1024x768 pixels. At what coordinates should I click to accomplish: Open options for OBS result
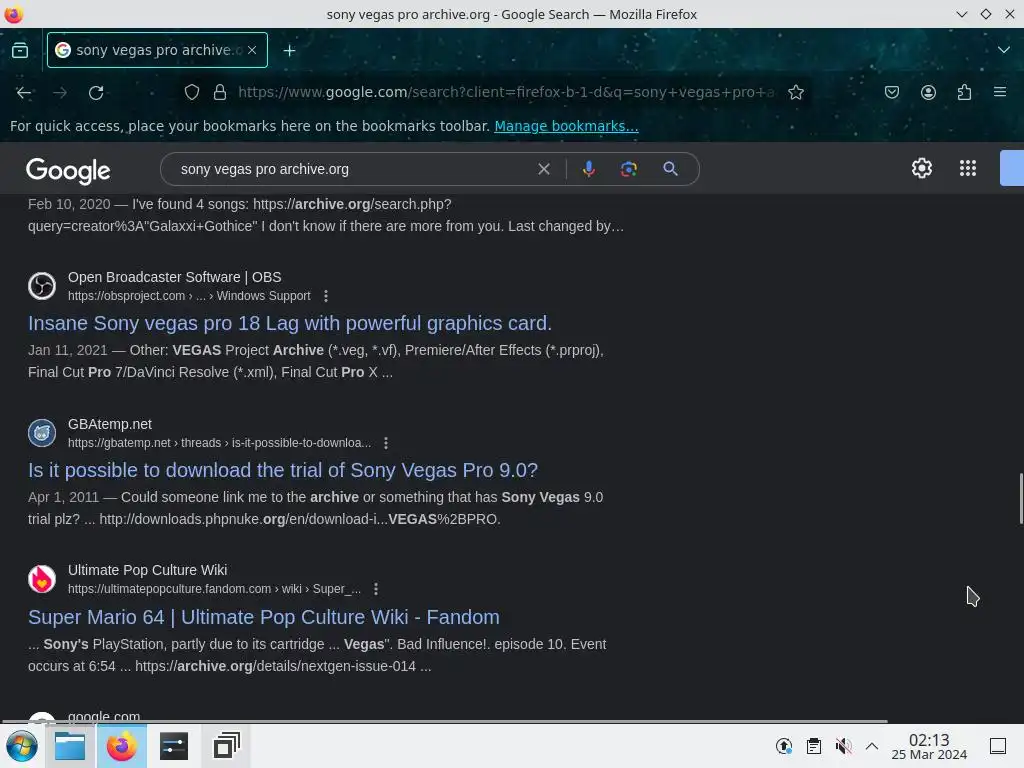click(x=326, y=296)
